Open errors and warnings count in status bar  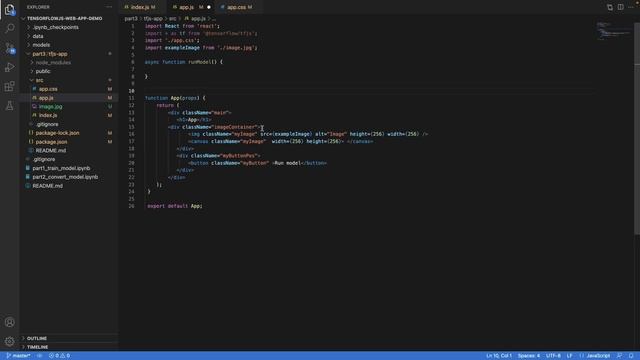pos(59,356)
